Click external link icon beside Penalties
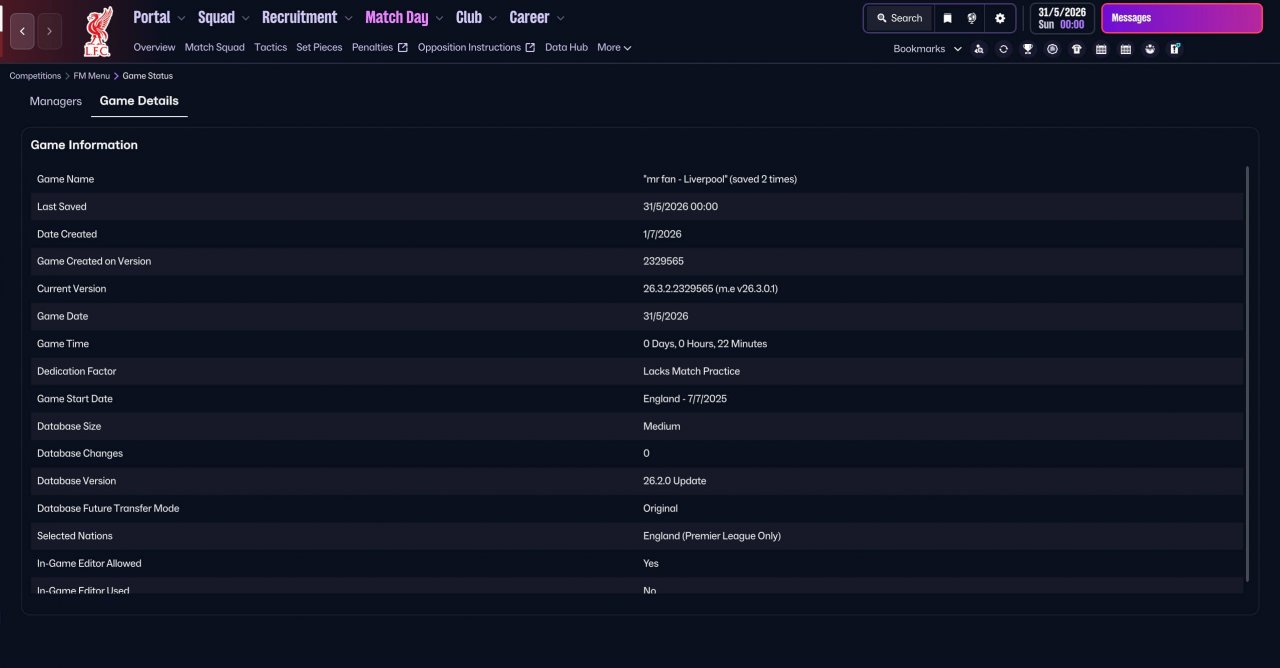Viewport: 1280px width, 668px height. click(x=403, y=47)
